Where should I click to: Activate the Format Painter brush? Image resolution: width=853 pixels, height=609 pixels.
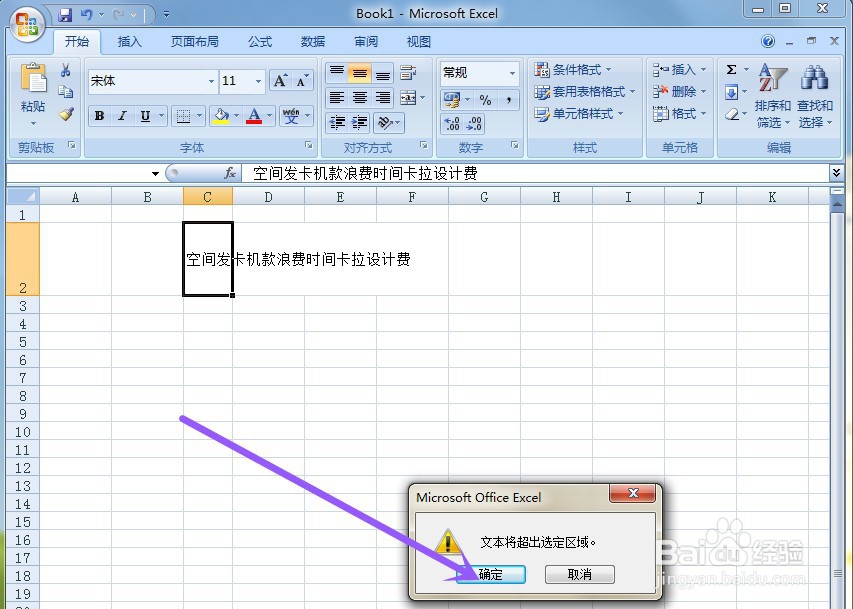click(66, 113)
